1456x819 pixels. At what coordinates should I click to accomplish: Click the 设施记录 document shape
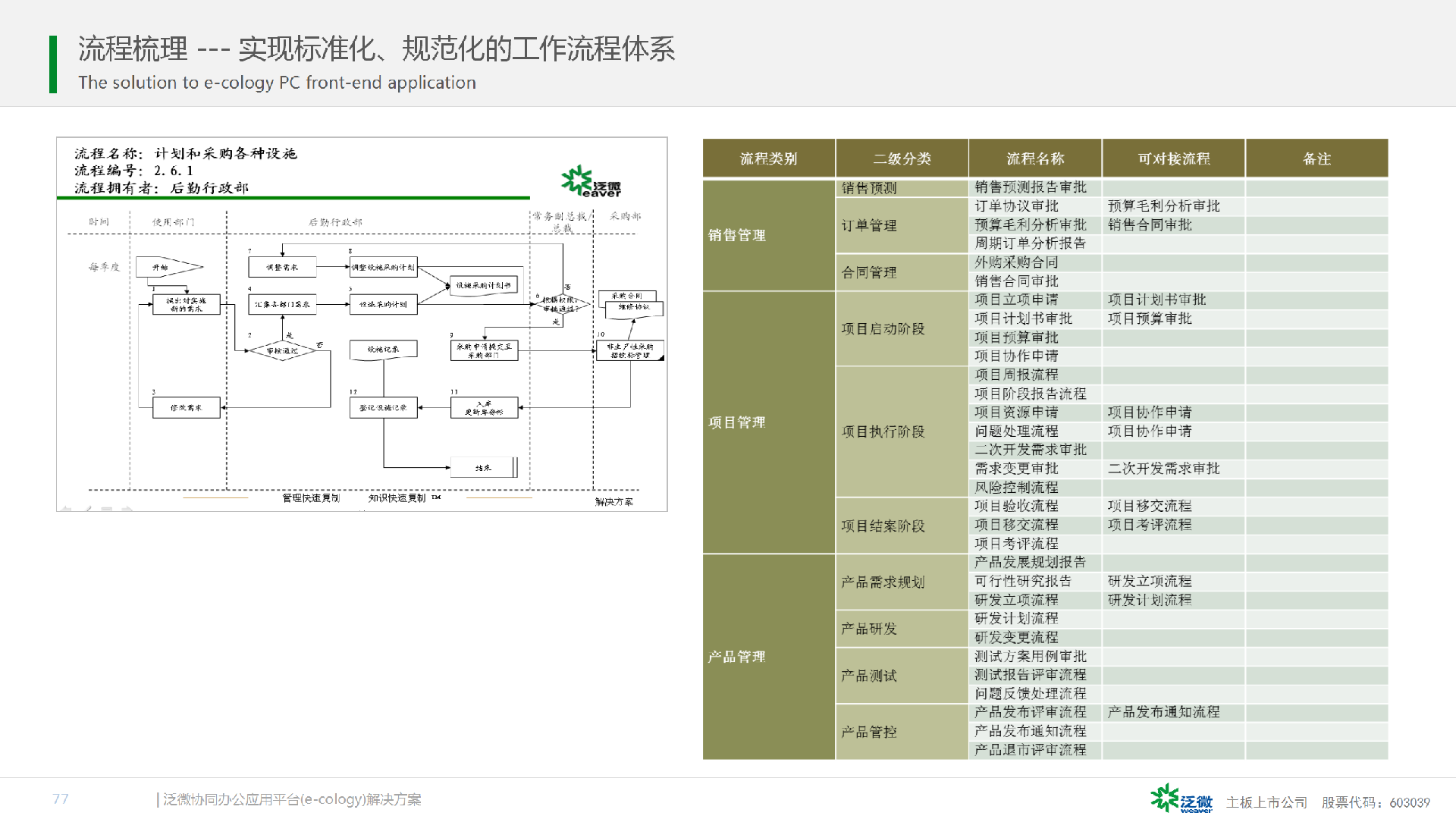tap(383, 350)
